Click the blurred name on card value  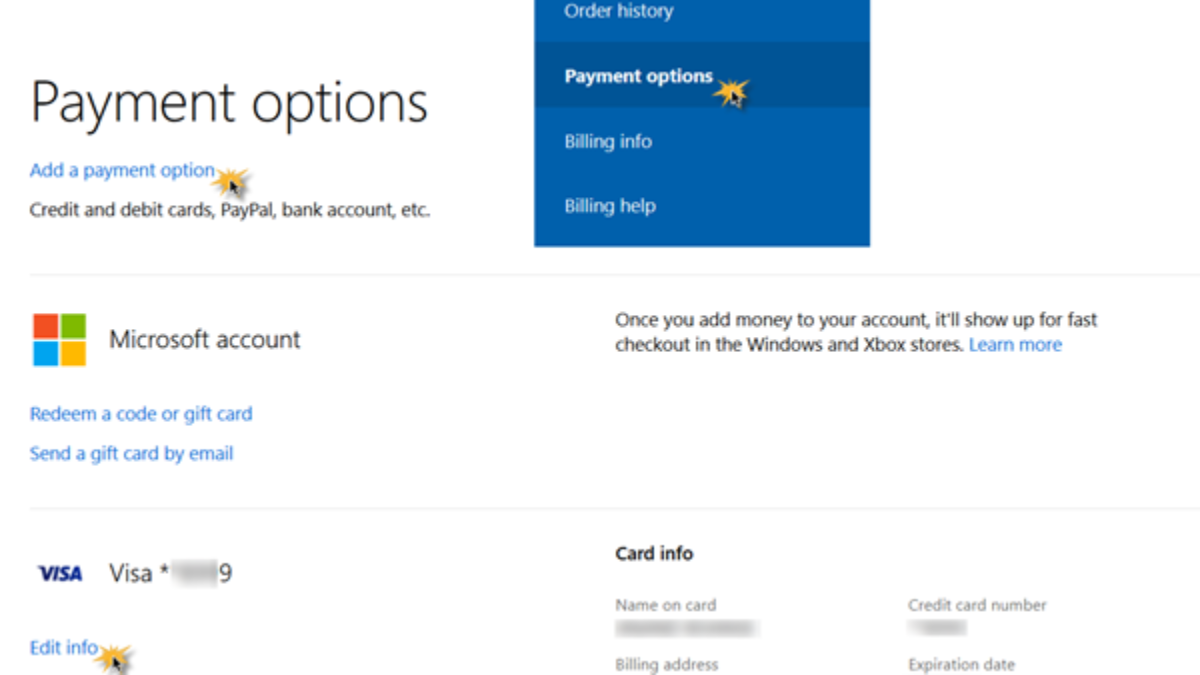tap(686, 629)
